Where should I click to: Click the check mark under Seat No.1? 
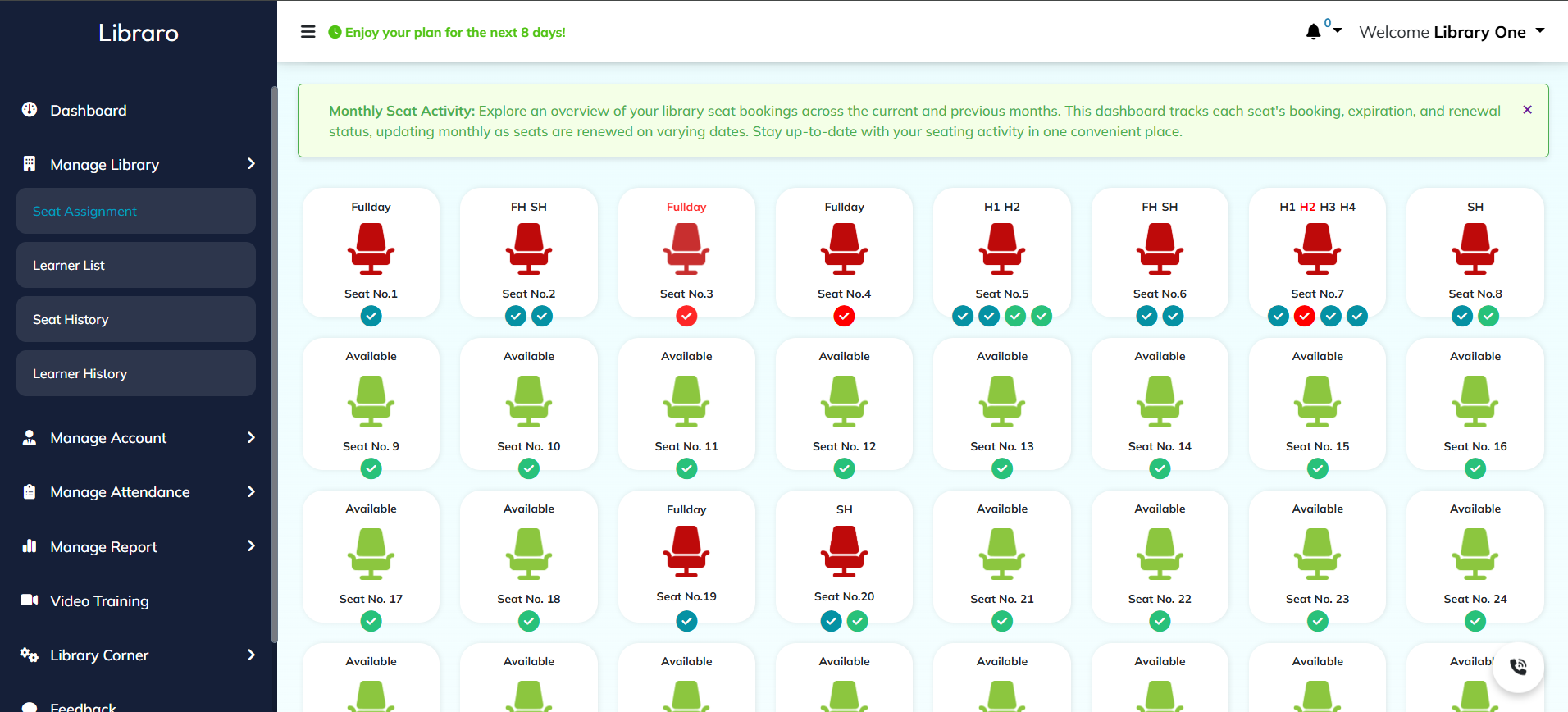coord(371,316)
